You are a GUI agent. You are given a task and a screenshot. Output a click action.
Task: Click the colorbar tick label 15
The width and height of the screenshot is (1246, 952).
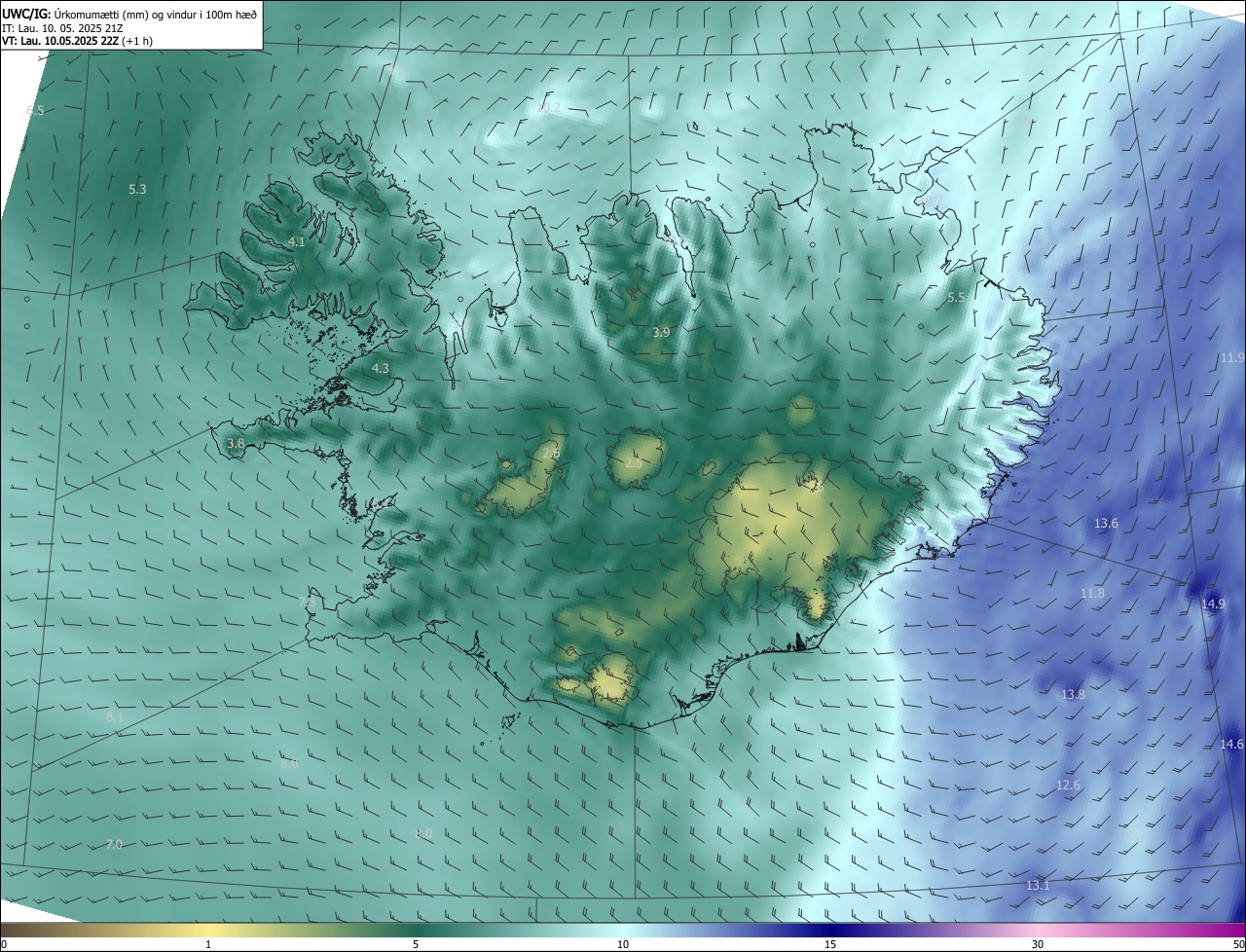click(x=830, y=944)
